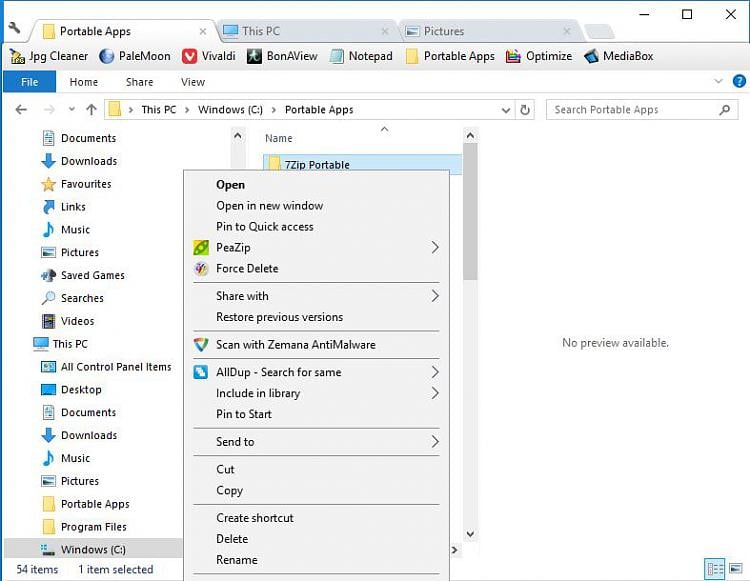Go back with the back arrow
Image resolution: width=750 pixels, height=581 pixels.
tap(21, 110)
